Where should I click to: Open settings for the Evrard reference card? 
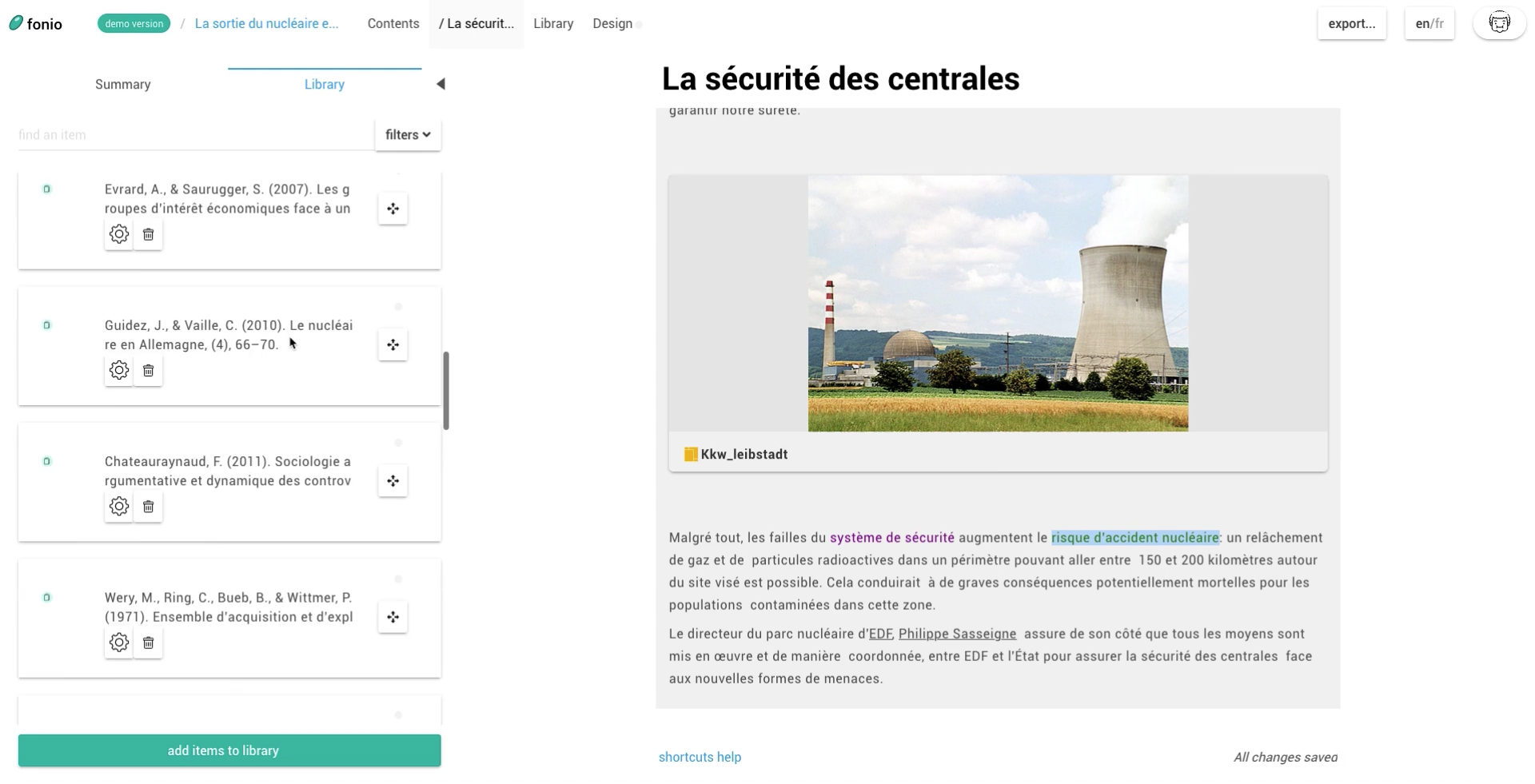(x=118, y=234)
